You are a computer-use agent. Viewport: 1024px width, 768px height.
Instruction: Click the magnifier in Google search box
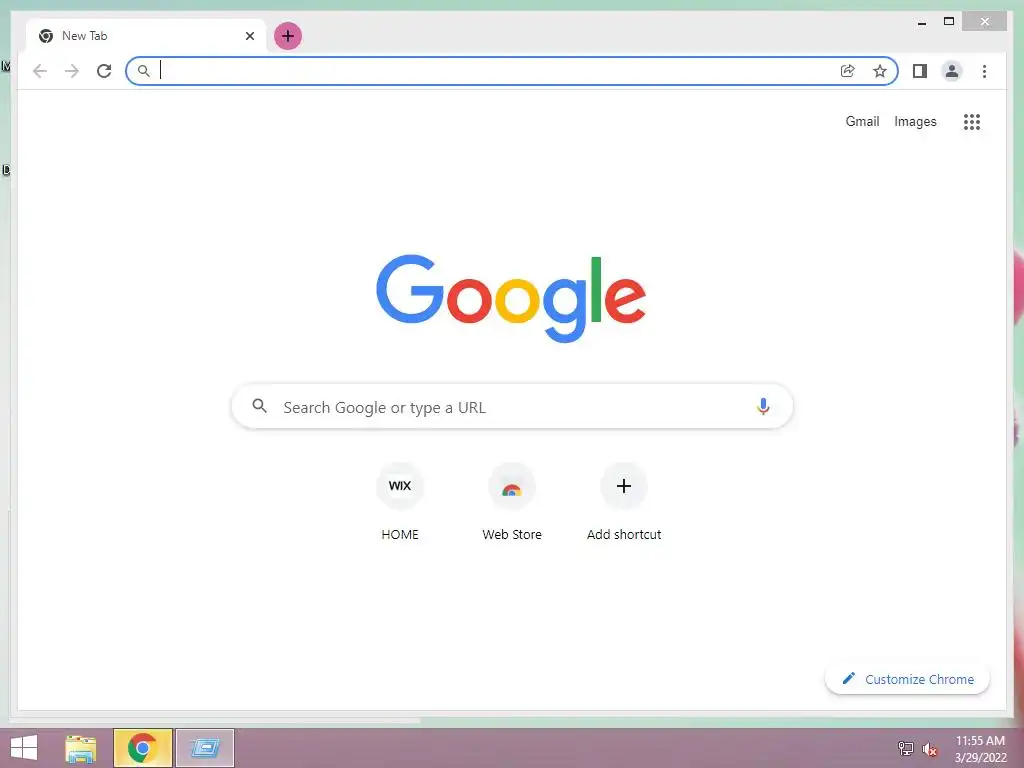259,406
